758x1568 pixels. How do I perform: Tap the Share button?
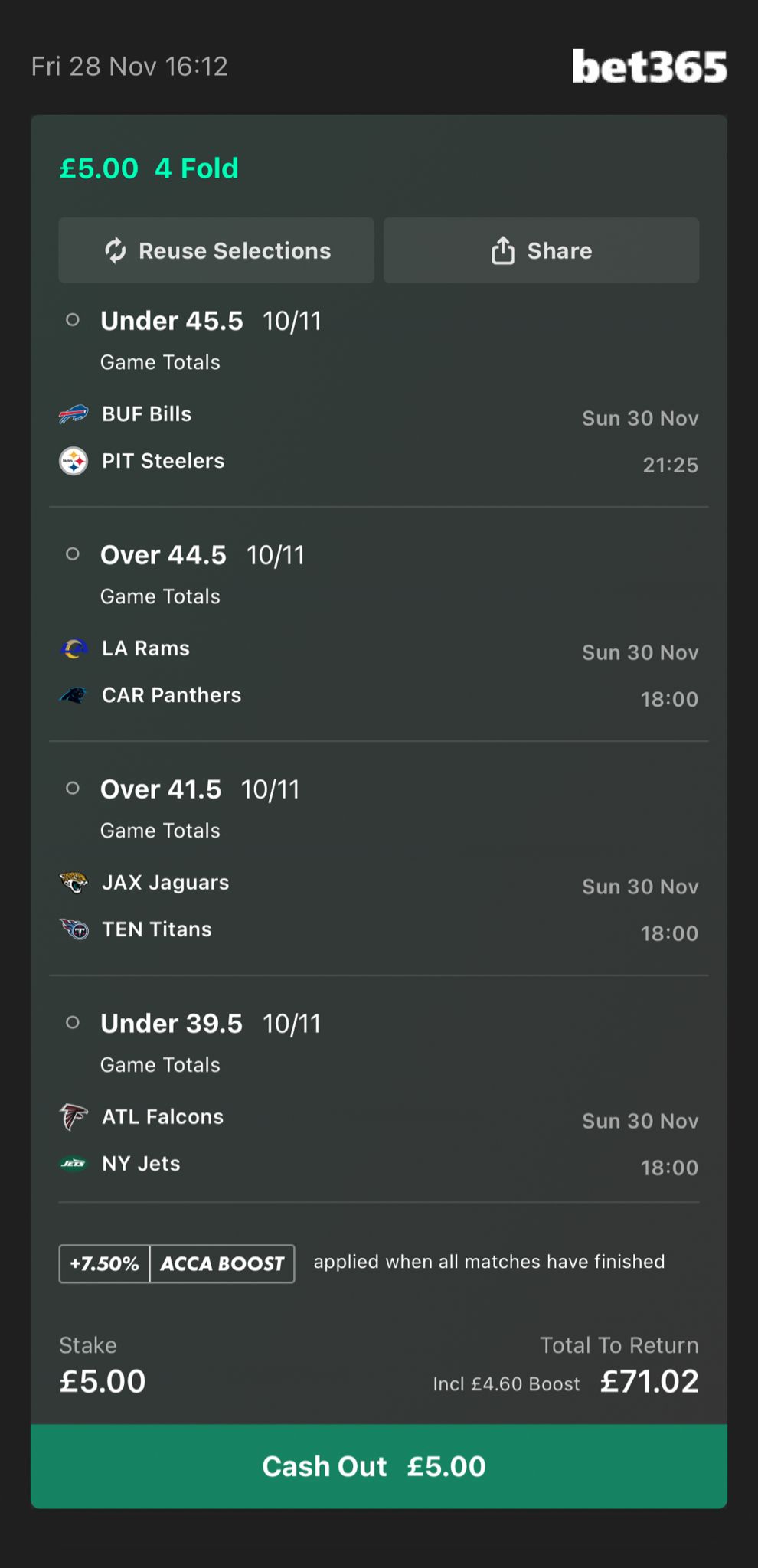(x=541, y=250)
